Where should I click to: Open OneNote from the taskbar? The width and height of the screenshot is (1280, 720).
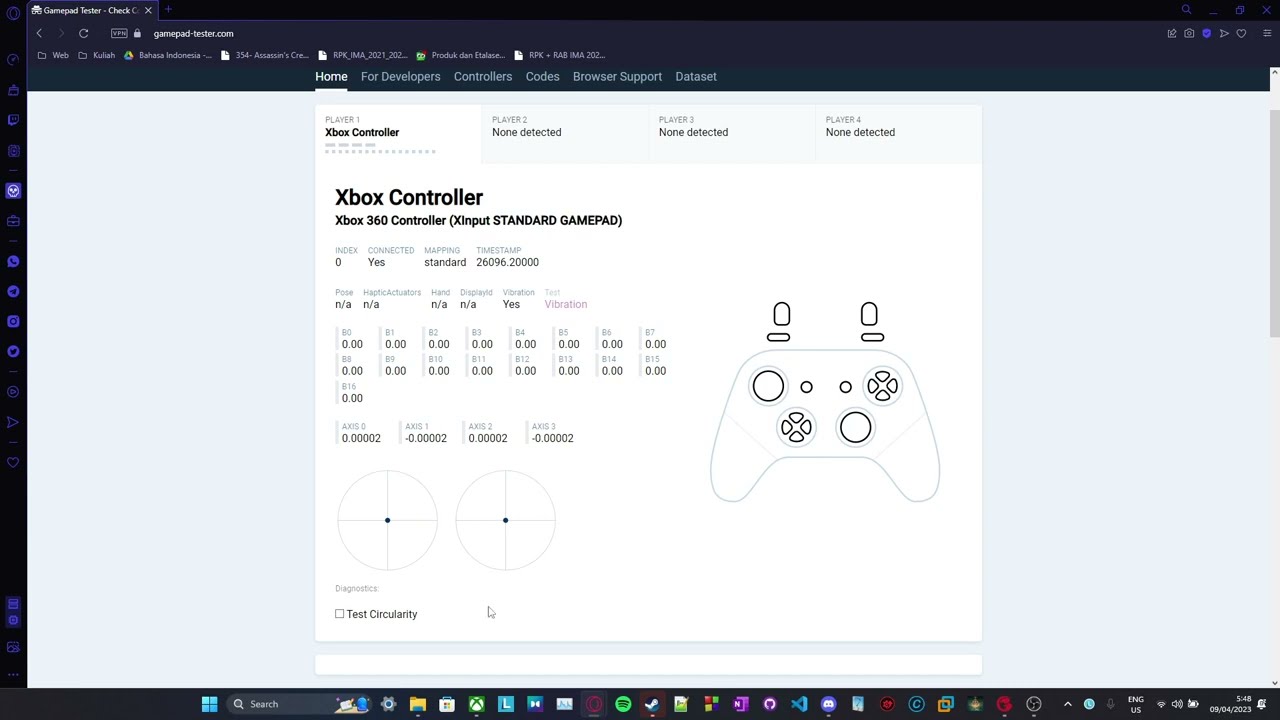click(740, 704)
